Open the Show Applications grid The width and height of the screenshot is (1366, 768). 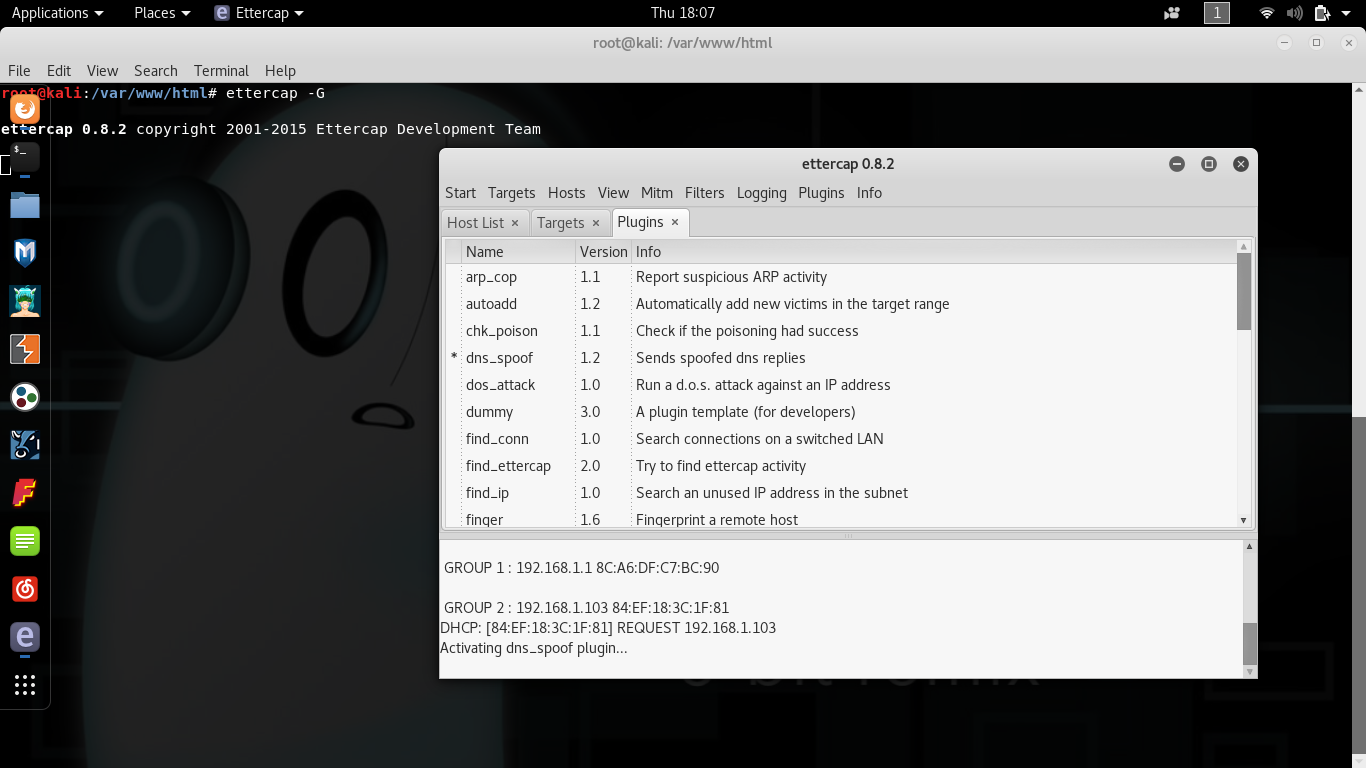(x=25, y=685)
